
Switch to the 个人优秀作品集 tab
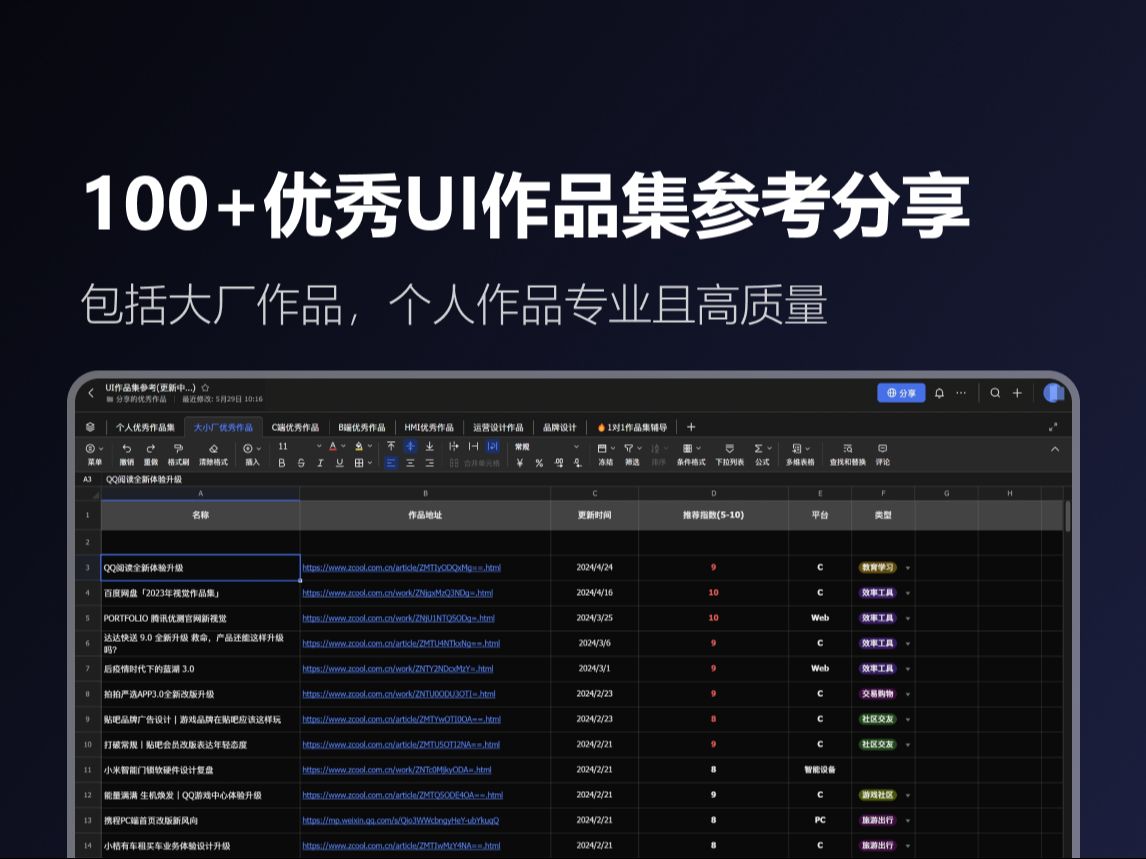pos(145,427)
